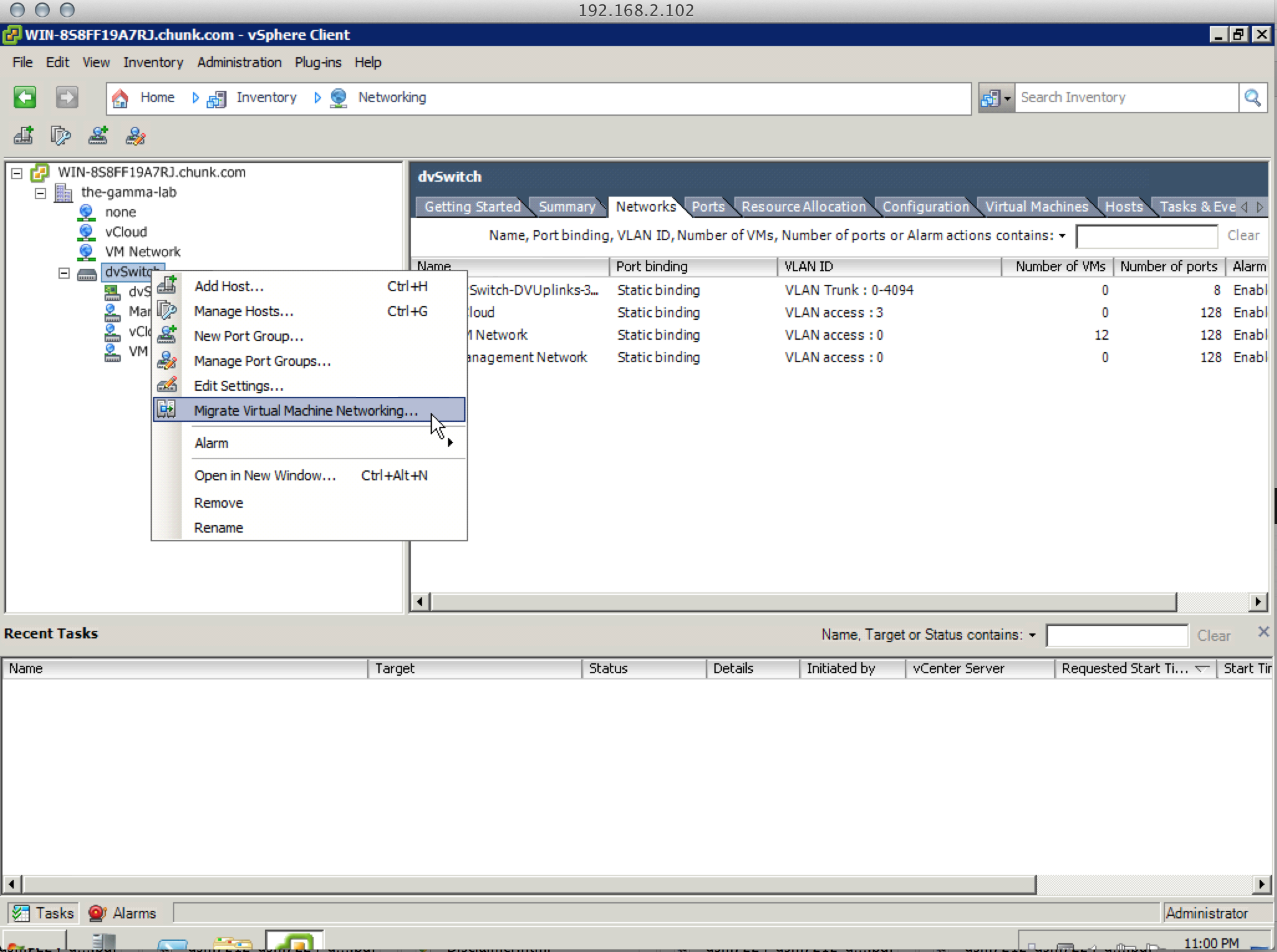Click Clear next to Recent Tasks filter
Viewport: 1277px width, 952px height.
(1214, 635)
